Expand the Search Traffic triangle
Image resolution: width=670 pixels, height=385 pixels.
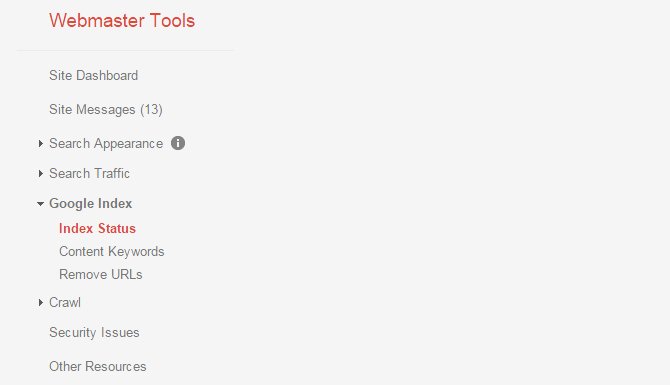41,173
